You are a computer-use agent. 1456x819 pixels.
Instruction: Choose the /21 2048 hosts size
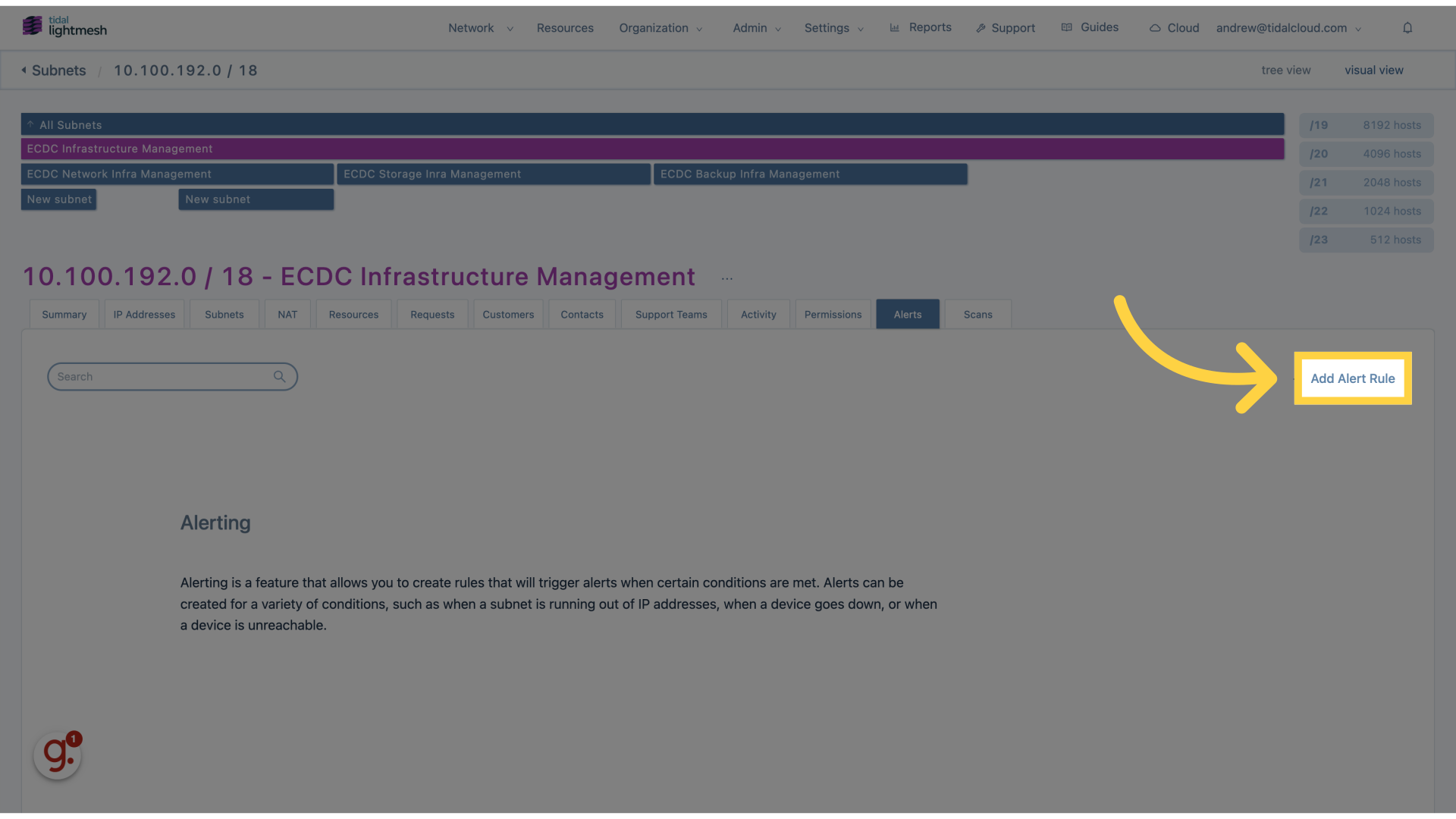point(1366,183)
